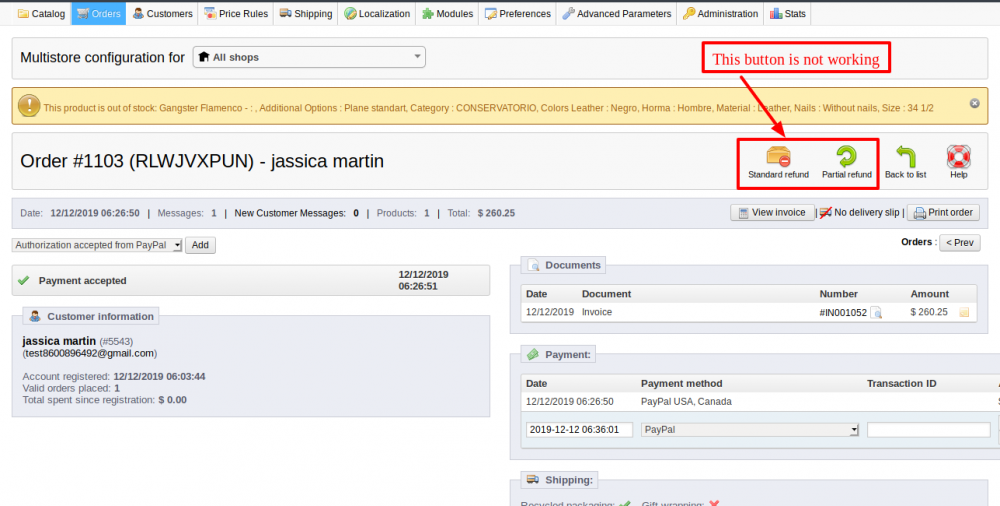Click the payment date input field
The image size is (1000, 506).
pyautogui.click(x=580, y=429)
